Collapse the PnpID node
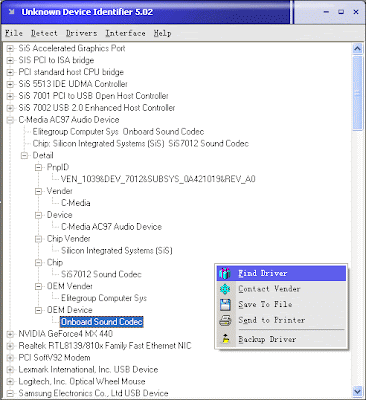Image resolution: width=366 pixels, height=400 pixels. [39, 168]
